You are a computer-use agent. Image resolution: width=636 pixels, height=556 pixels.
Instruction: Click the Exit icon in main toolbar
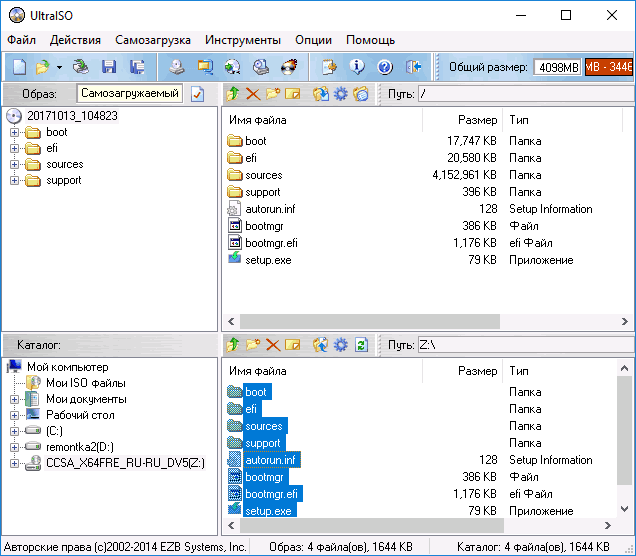(x=413, y=67)
